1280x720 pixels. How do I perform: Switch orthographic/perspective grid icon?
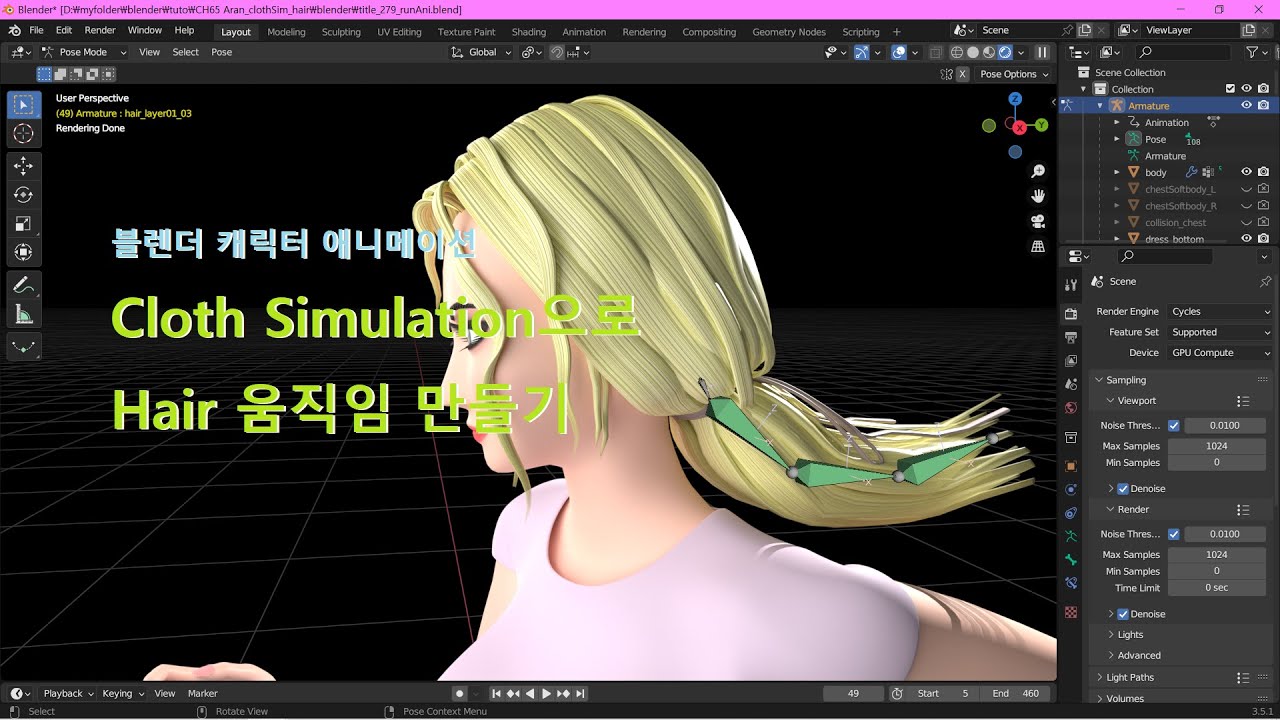click(x=1038, y=246)
